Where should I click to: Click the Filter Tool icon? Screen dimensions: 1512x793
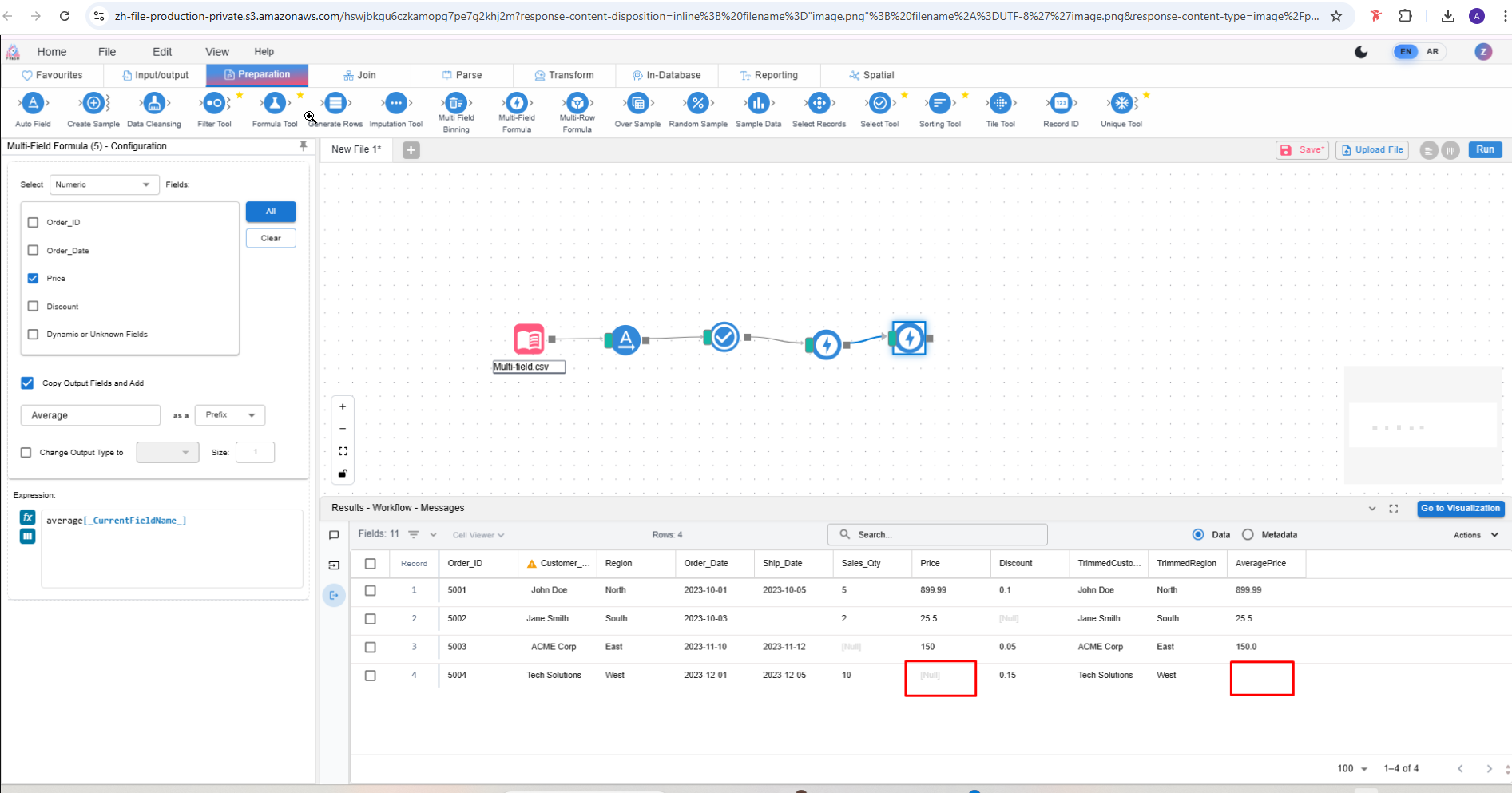[214, 104]
